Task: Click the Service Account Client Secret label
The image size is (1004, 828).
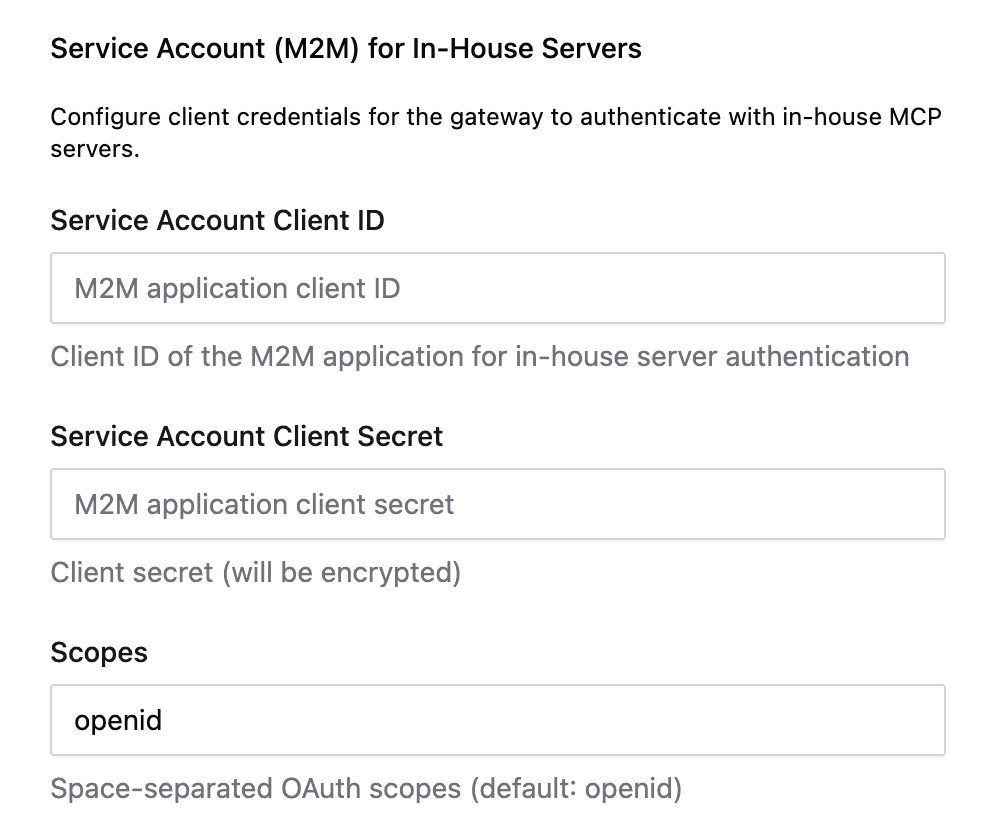Action: coord(246,436)
